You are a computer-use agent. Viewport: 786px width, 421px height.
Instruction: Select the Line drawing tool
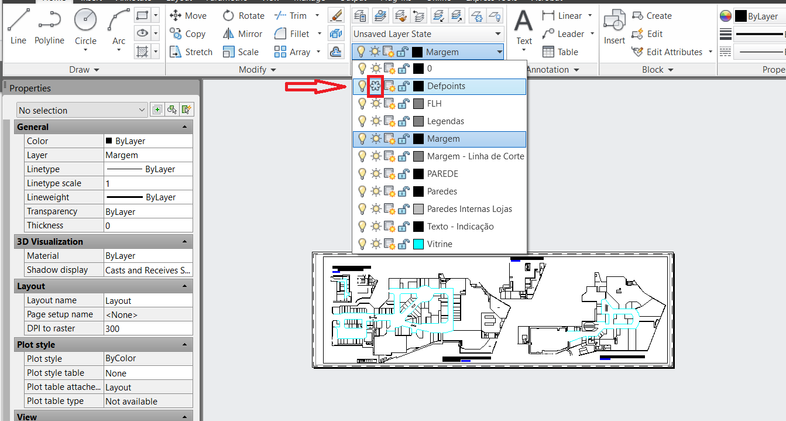(18, 26)
